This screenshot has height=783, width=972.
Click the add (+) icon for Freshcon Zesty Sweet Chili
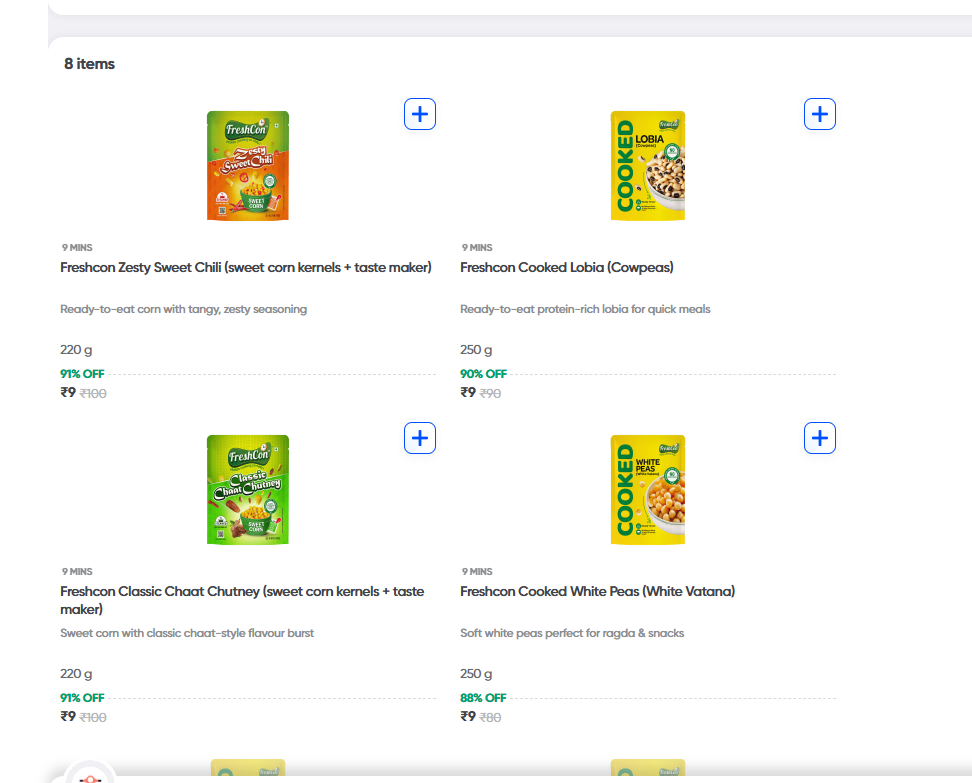click(419, 114)
